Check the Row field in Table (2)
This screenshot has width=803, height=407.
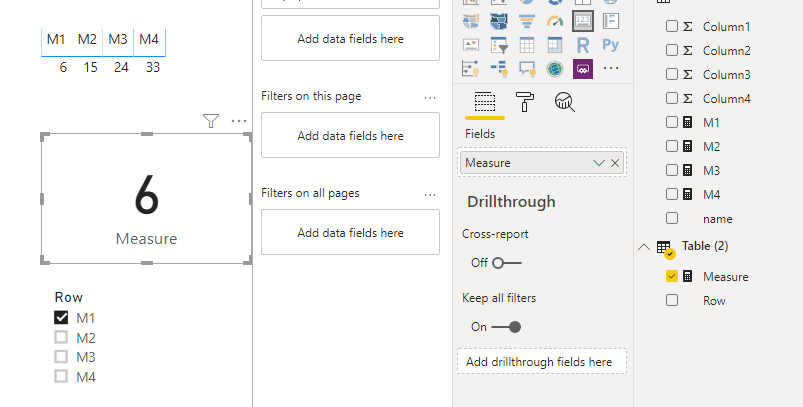pyautogui.click(x=672, y=300)
